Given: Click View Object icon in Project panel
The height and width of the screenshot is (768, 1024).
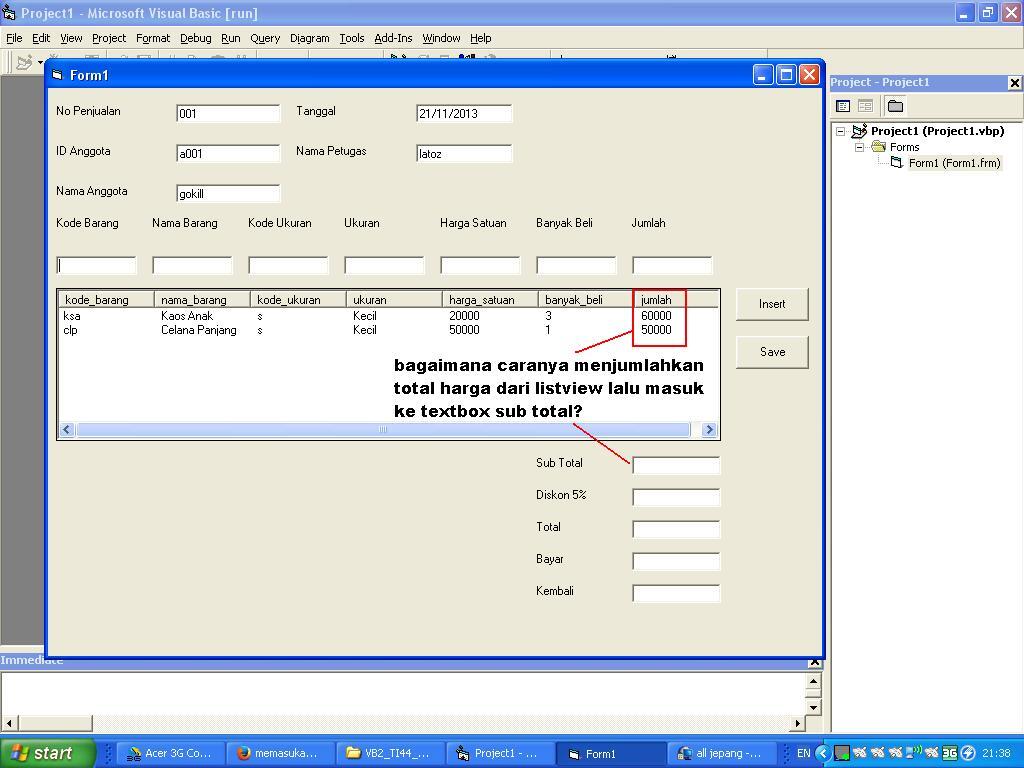Looking at the screenshot, I should (865, 106).
